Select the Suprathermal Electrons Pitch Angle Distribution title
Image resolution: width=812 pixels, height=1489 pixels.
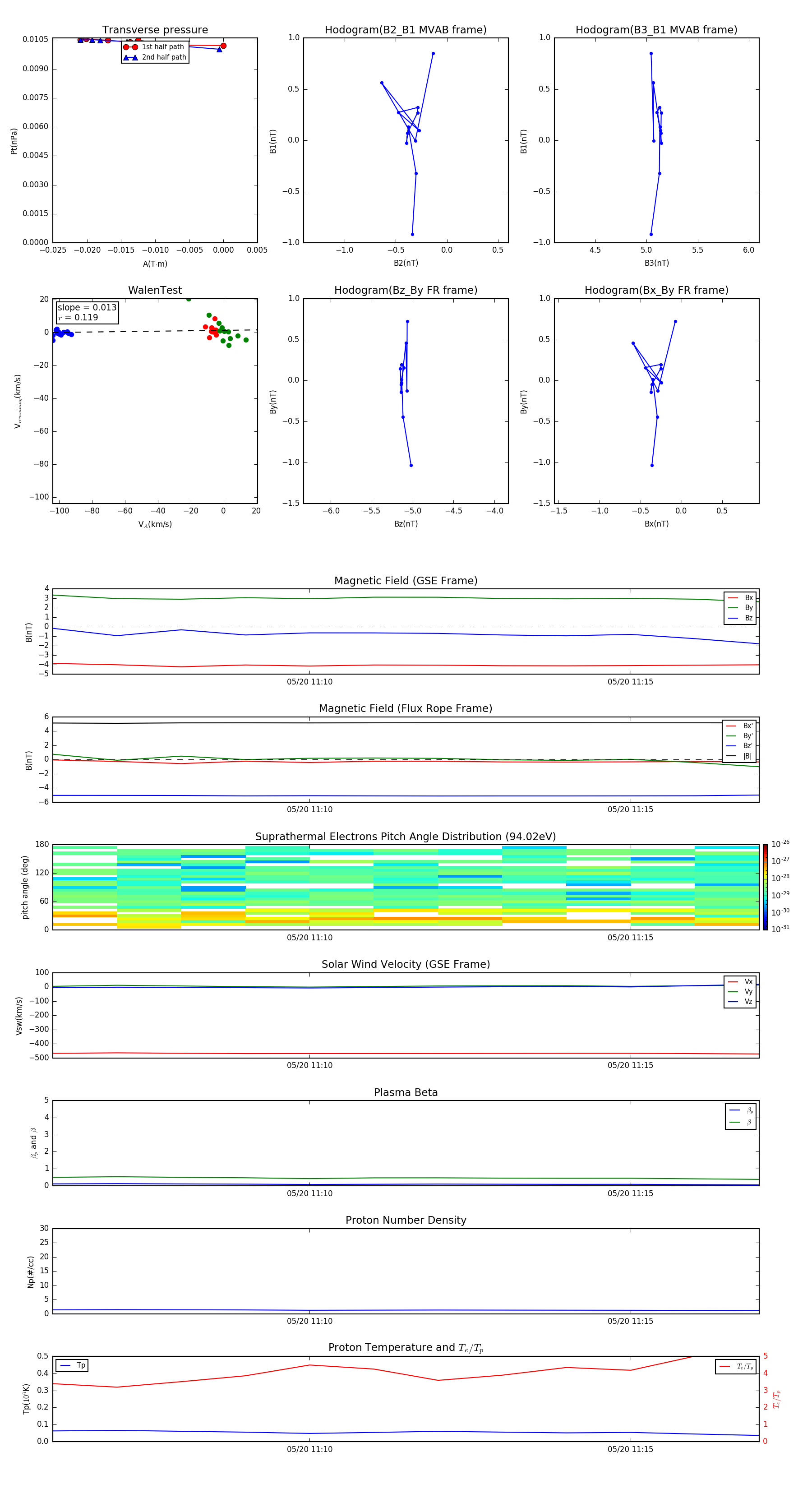(x=406, y=837)
